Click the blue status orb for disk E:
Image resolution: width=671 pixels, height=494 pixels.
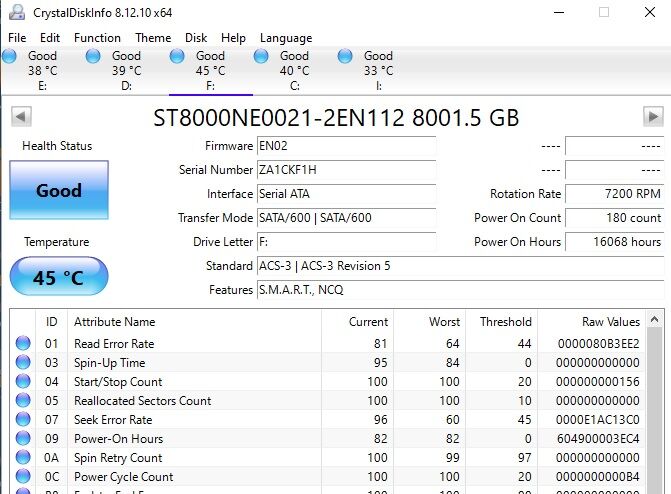(9, 56)
